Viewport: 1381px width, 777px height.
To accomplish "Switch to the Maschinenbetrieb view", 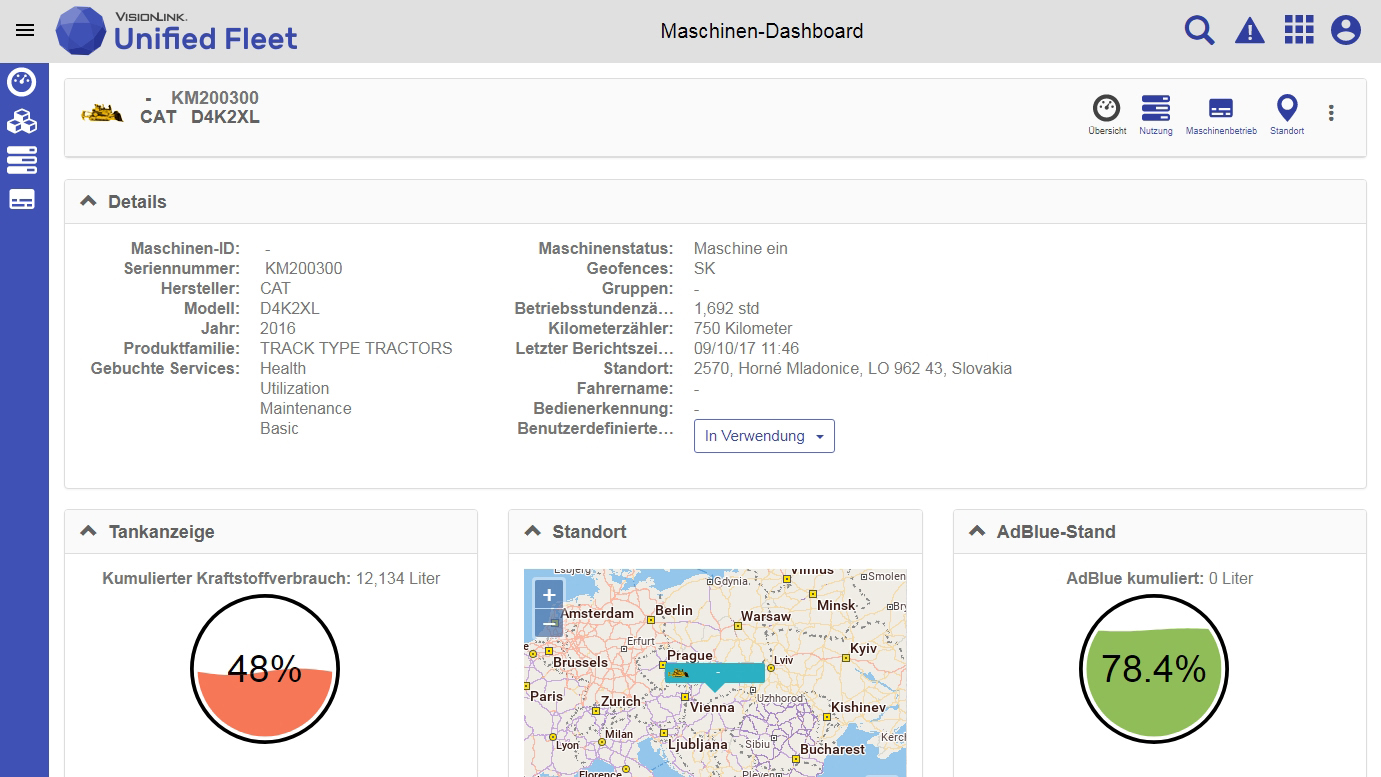I will pos(1221,115).
